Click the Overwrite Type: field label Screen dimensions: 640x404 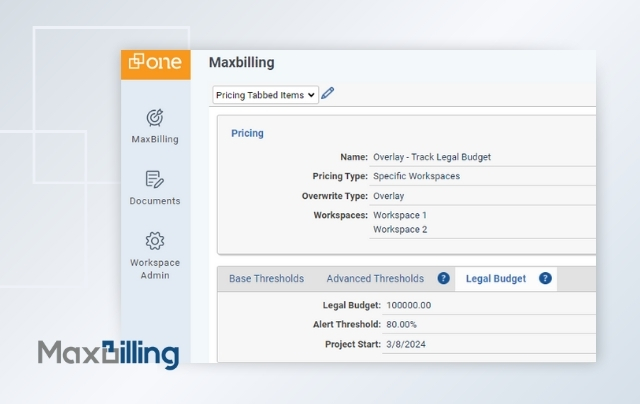pyautogui.click(x=335, y=196)
